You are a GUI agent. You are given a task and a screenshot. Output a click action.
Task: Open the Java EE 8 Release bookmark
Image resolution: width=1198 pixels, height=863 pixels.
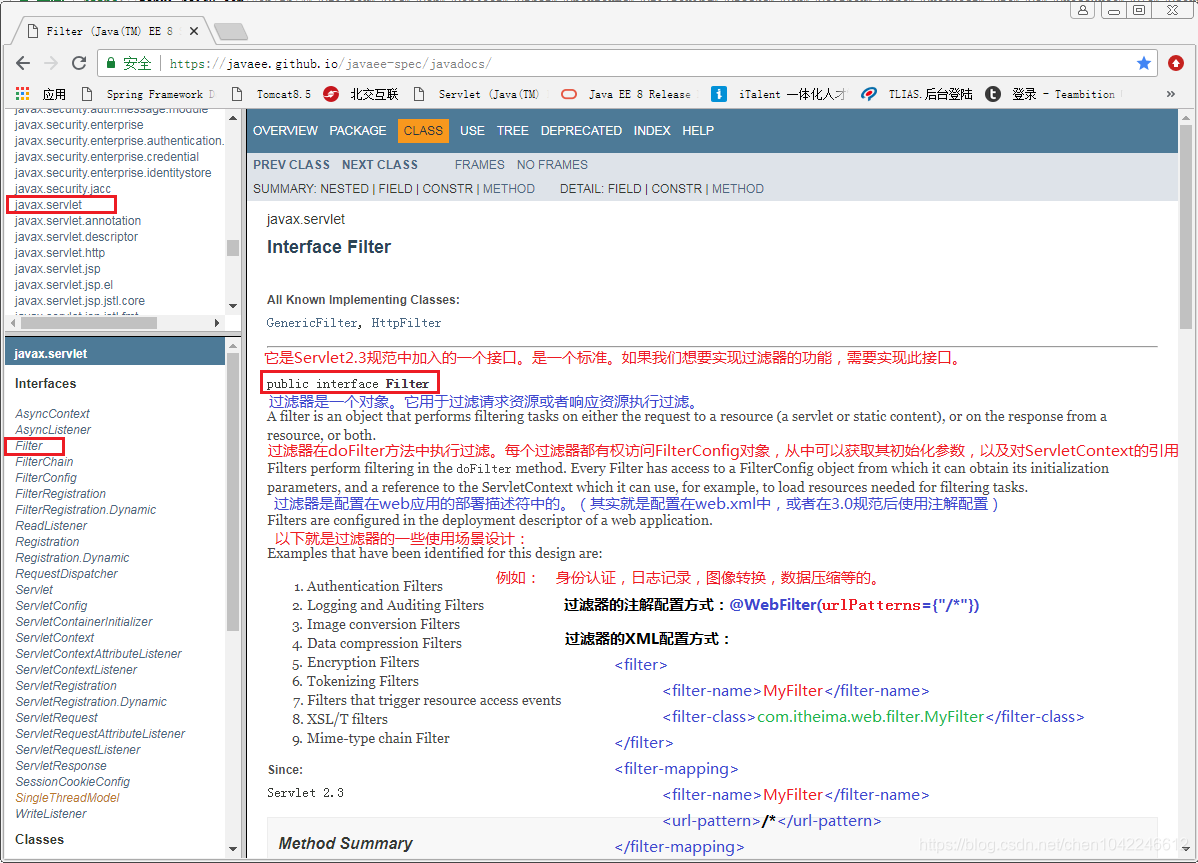click(x=627, y=94)
